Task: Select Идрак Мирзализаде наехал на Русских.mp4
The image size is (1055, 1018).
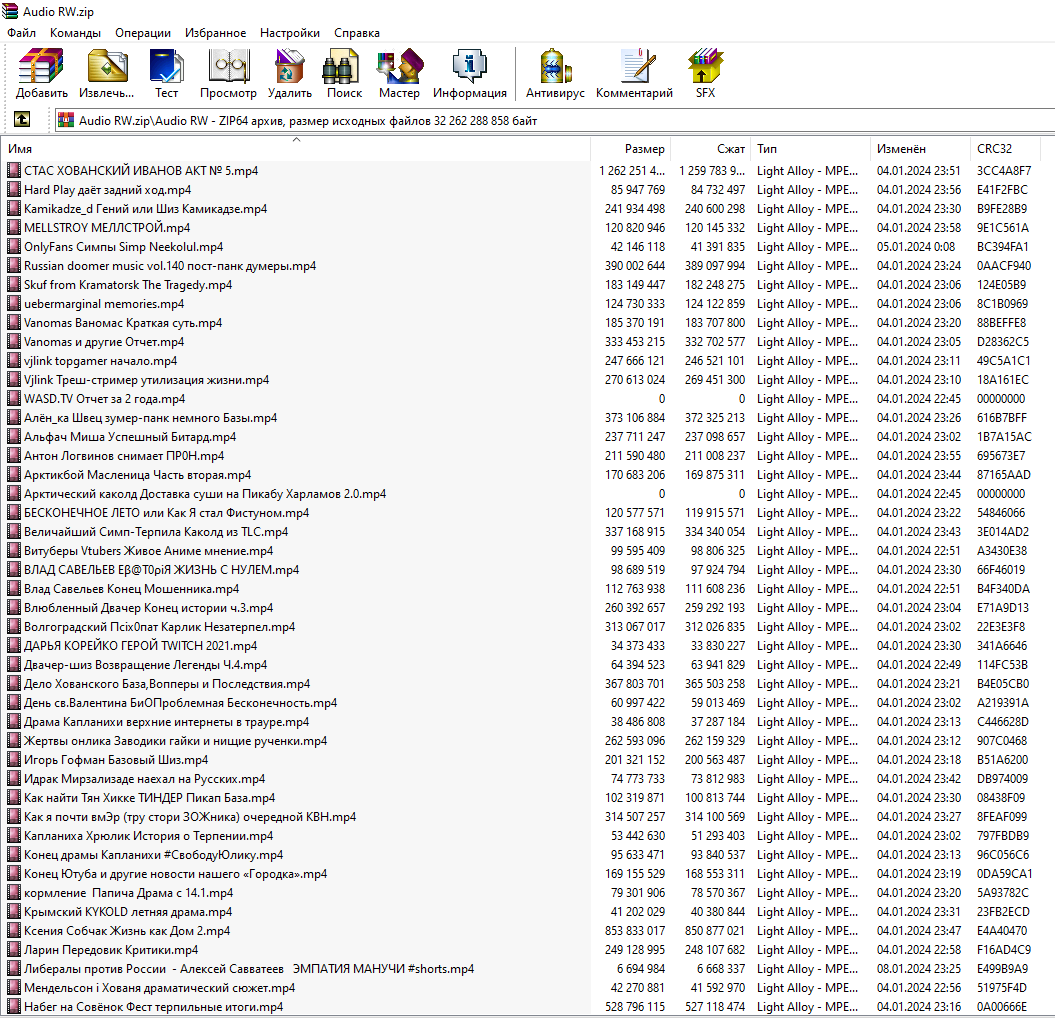Action: 145,778
